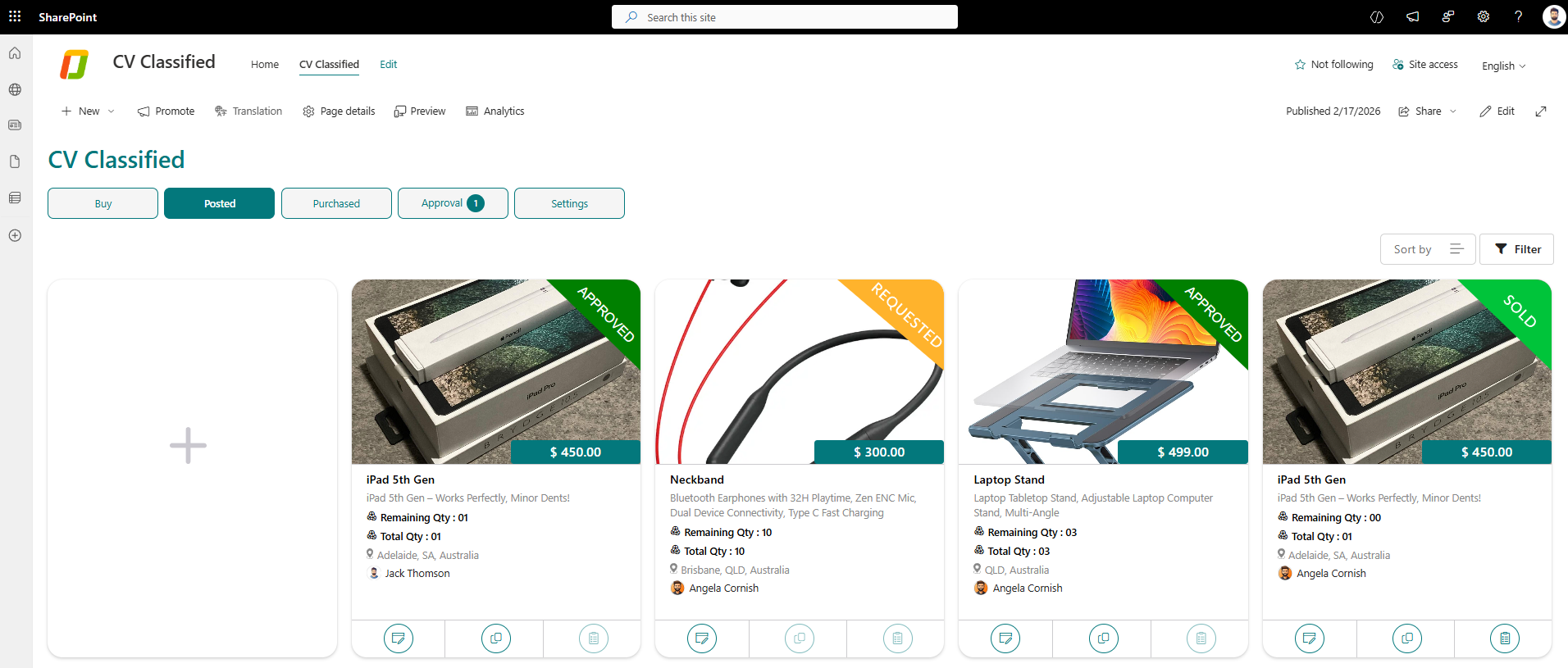The image size is (1568, 668).
Task: Open the Sort by dropdown
Action: pyautogui.click(x=1428, y=249)
